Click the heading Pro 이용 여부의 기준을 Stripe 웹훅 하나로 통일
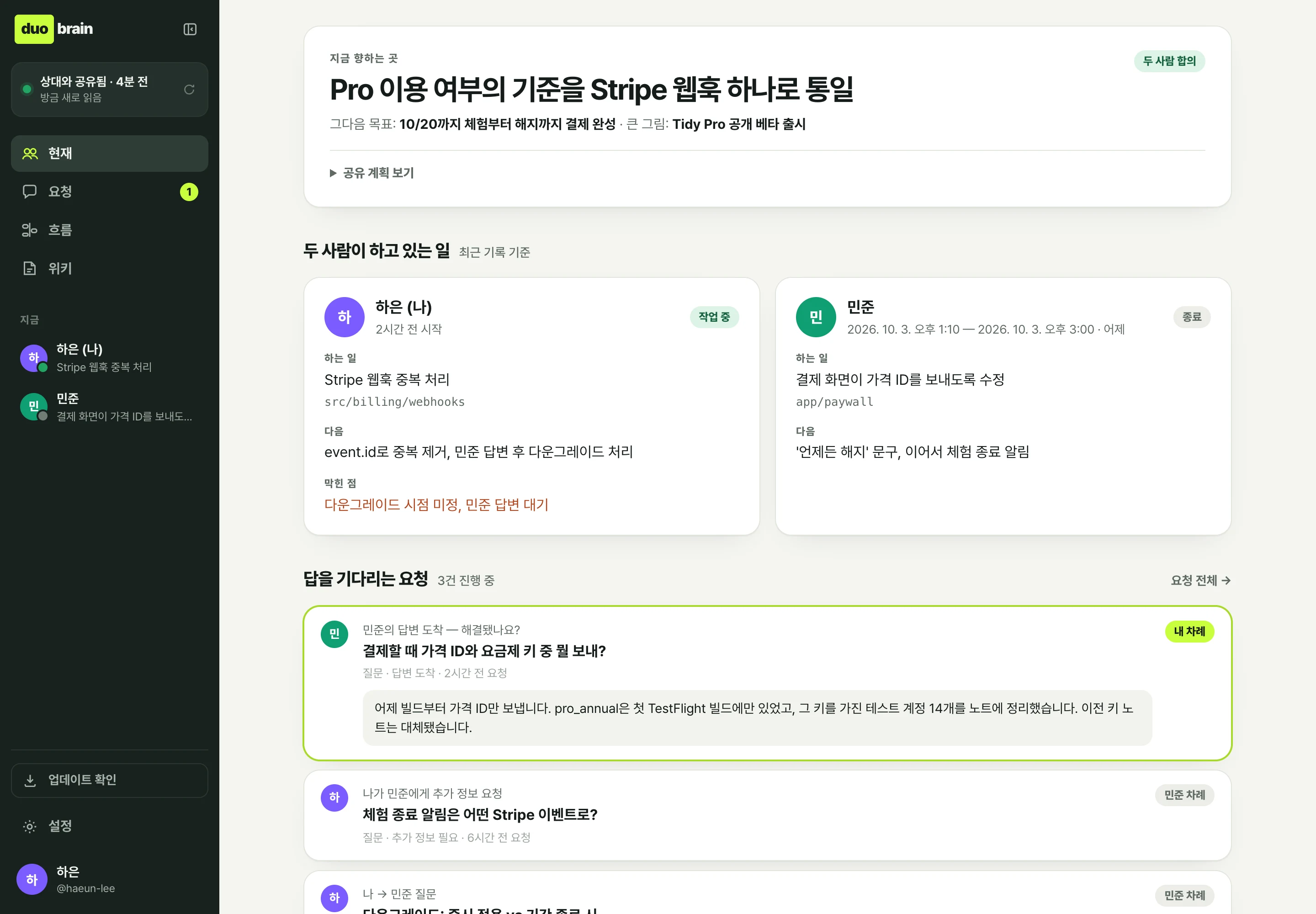Screen dimensions: 1316x914 (592, 90)
